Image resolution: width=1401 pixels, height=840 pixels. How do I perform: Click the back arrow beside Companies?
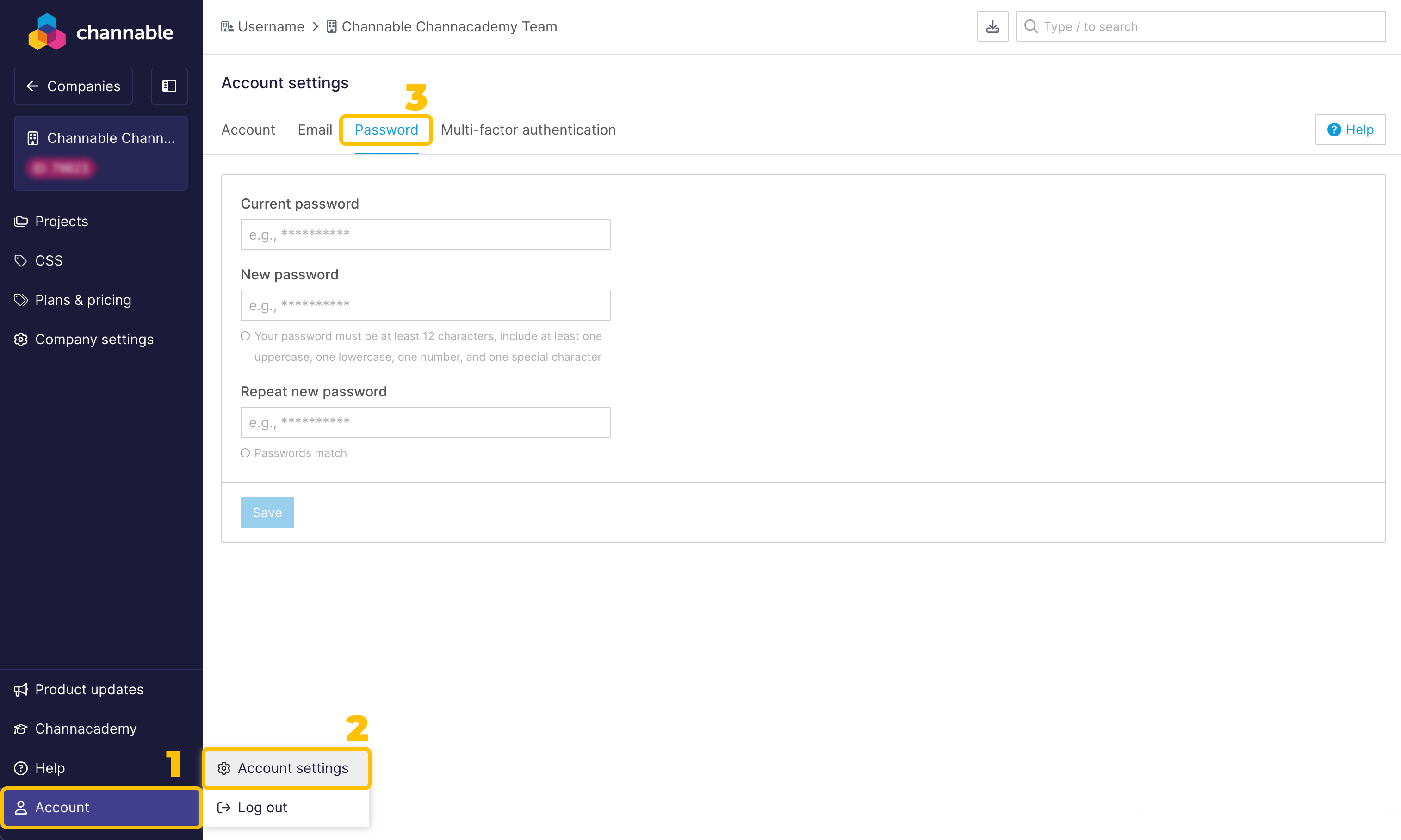coord(32,86)
